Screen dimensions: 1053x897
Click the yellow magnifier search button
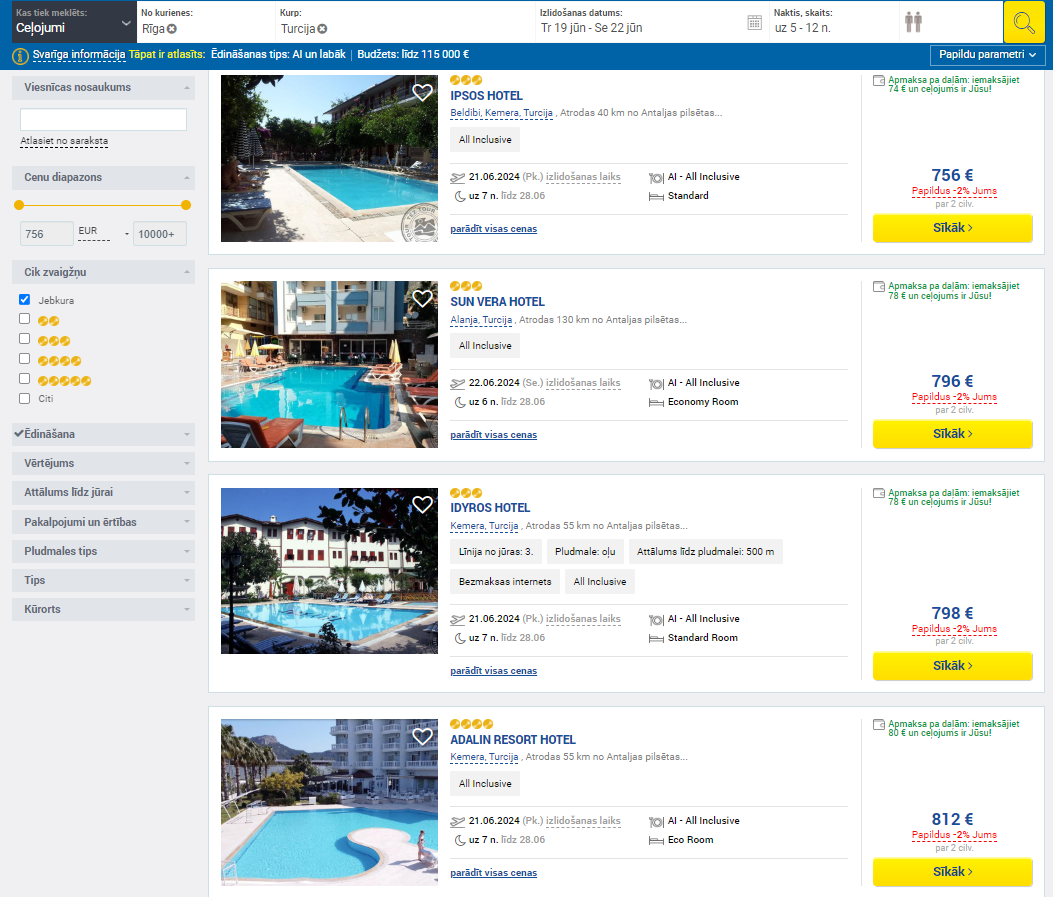(1024, 22)
